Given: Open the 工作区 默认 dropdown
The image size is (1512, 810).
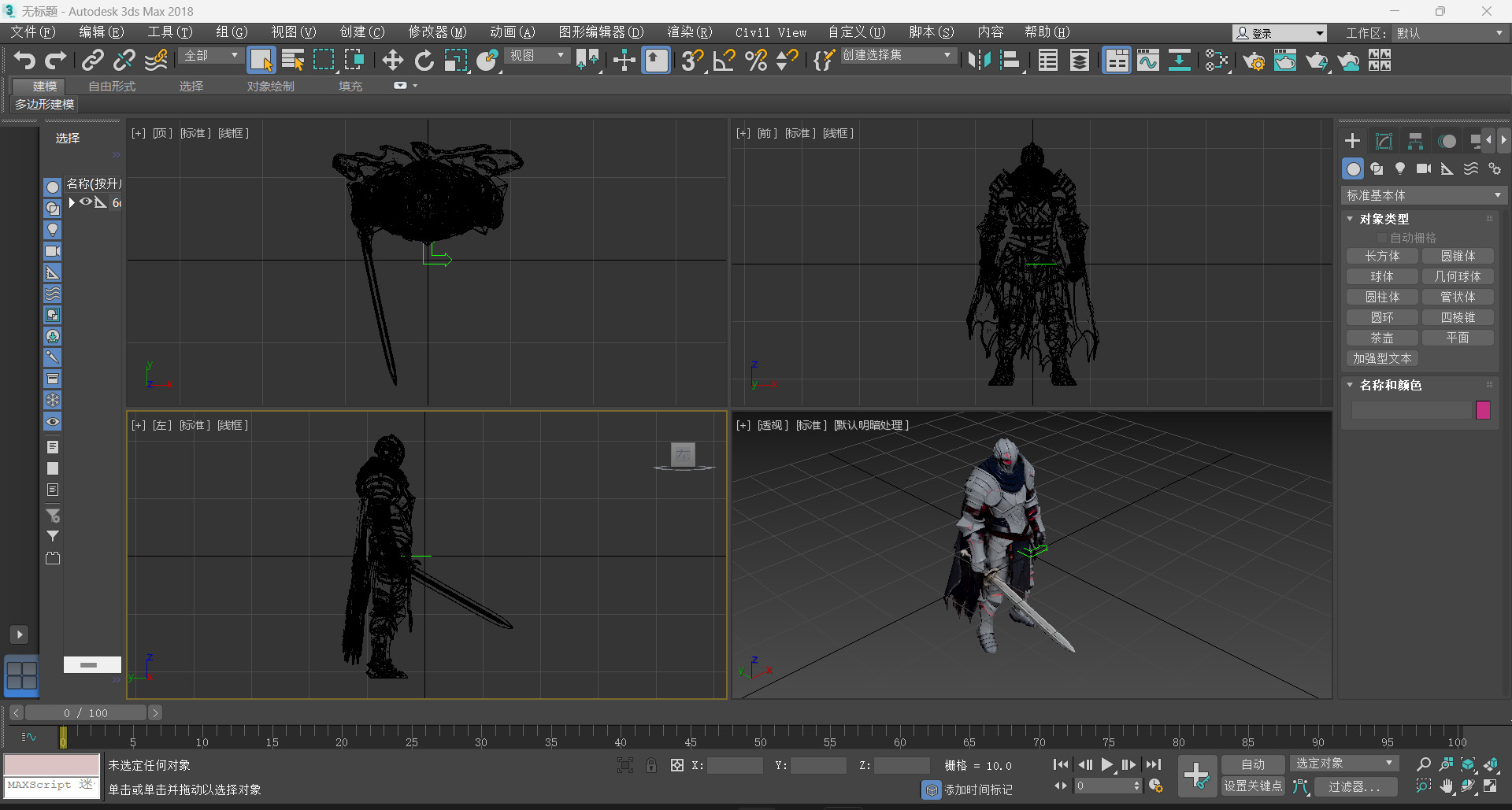Looking at the screenshot, I should click(x=1449, y=33).
